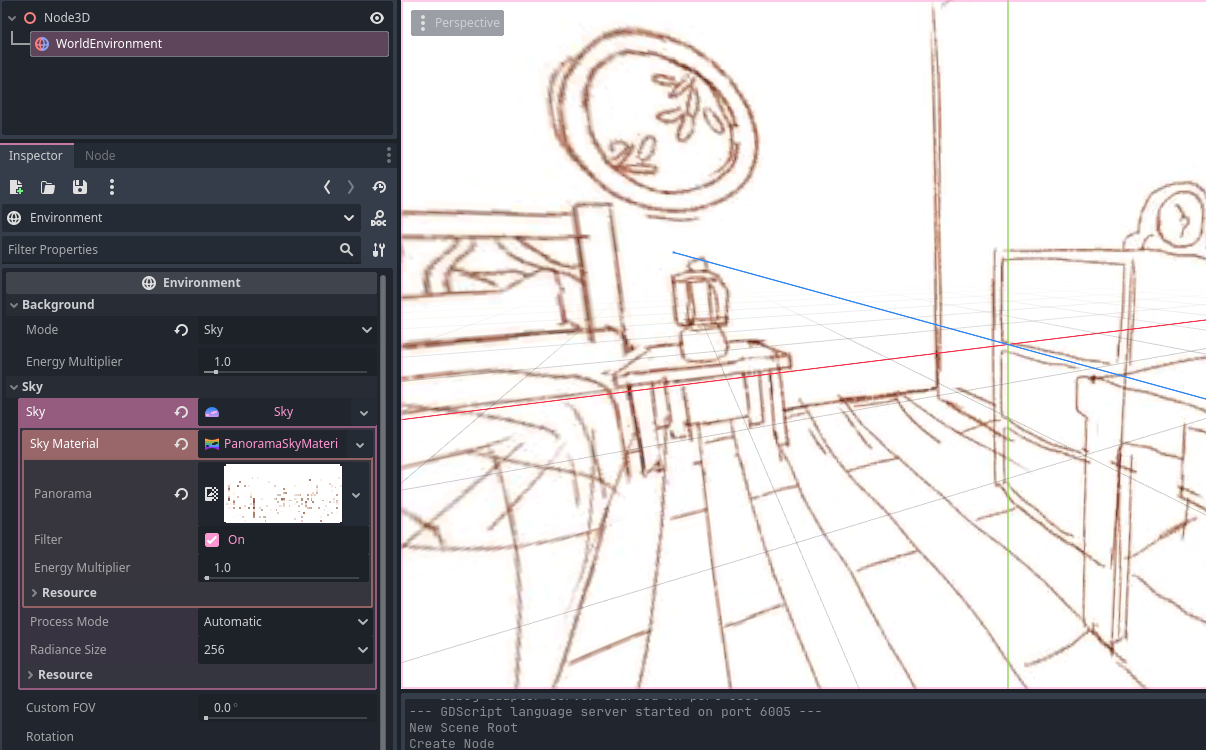The height and width of the screenshot is (750, 1206).
Task: Revert the Sky Material property
Action: pyautogui.click(x=181, y=444)
